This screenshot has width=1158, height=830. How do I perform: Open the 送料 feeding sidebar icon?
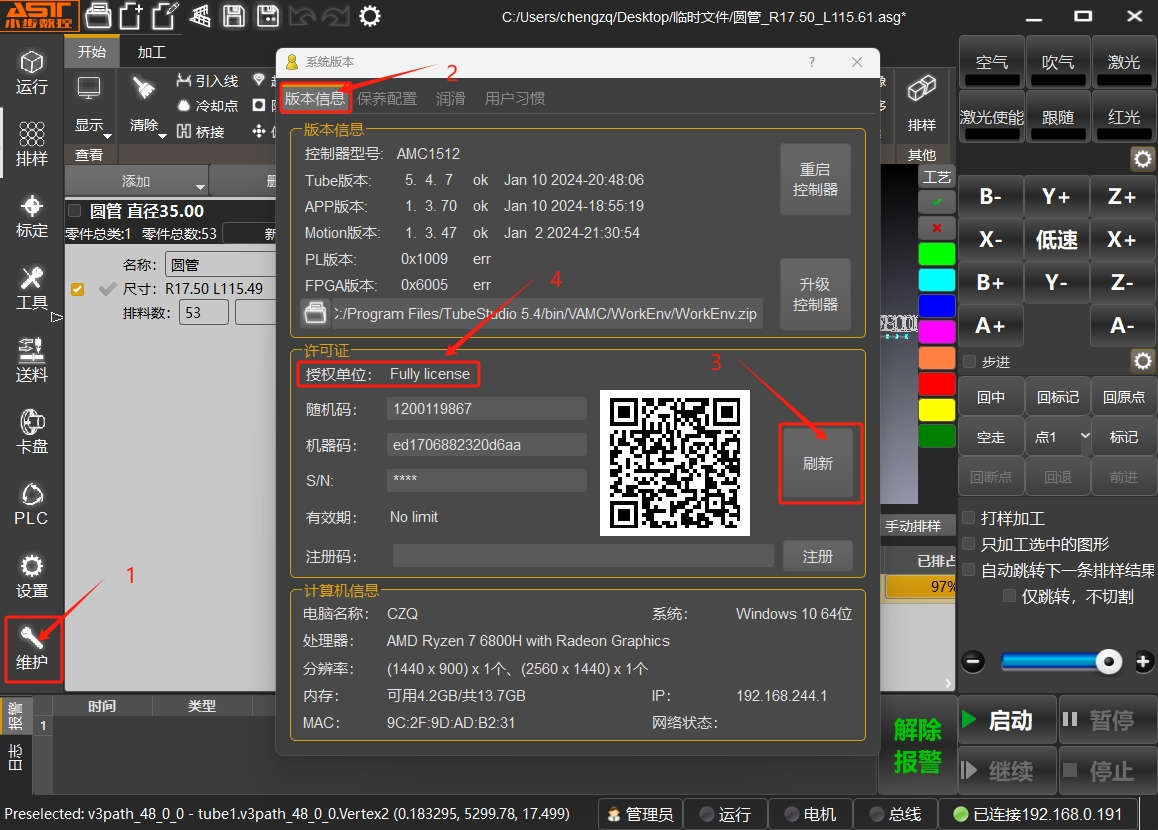32,359
